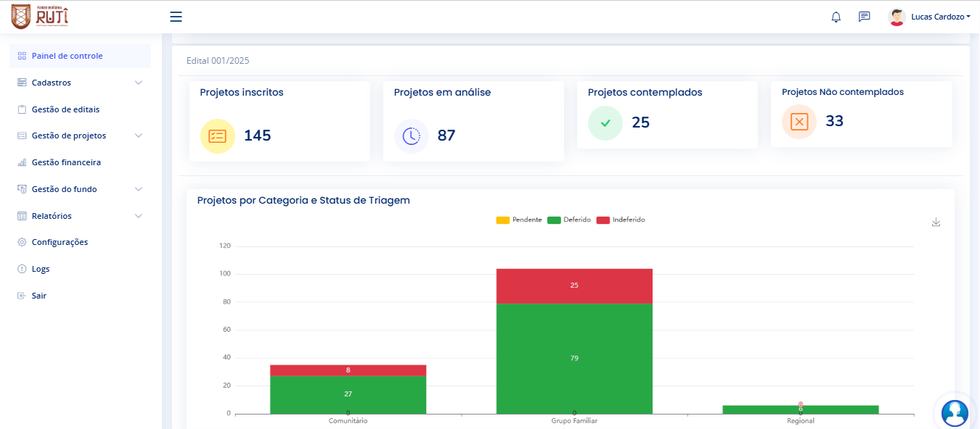
Task: Open the Lucas Cardozo user dropdown
Action: [941, 17]
